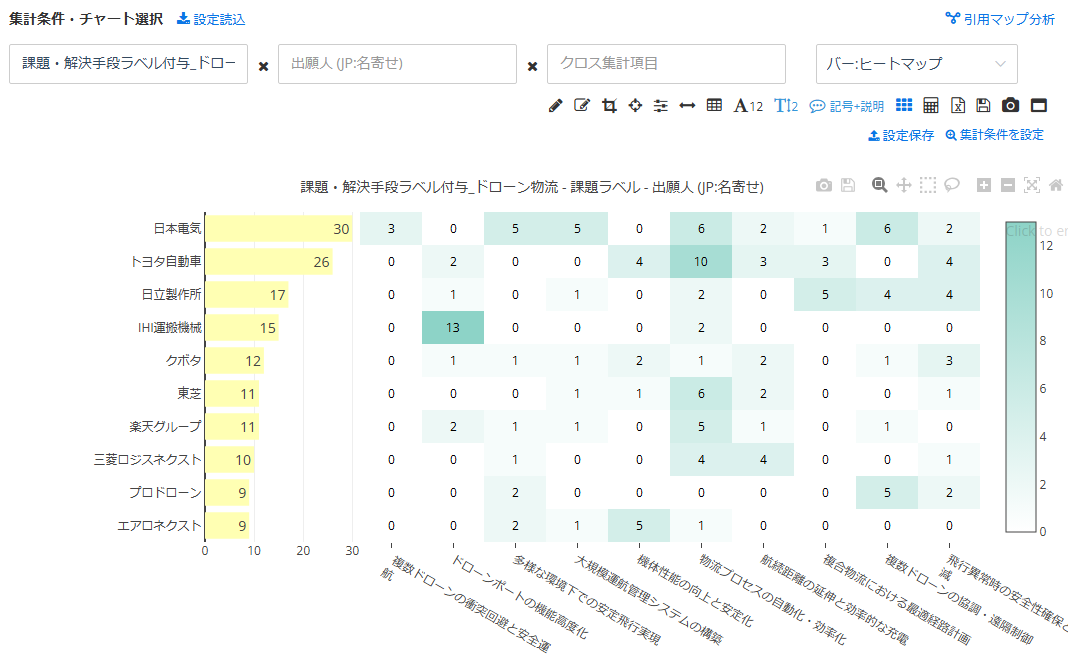This screenshot has width=1068, height=671.
Task: Click the クロス集計項目 input field
Action: click(666, 64)
